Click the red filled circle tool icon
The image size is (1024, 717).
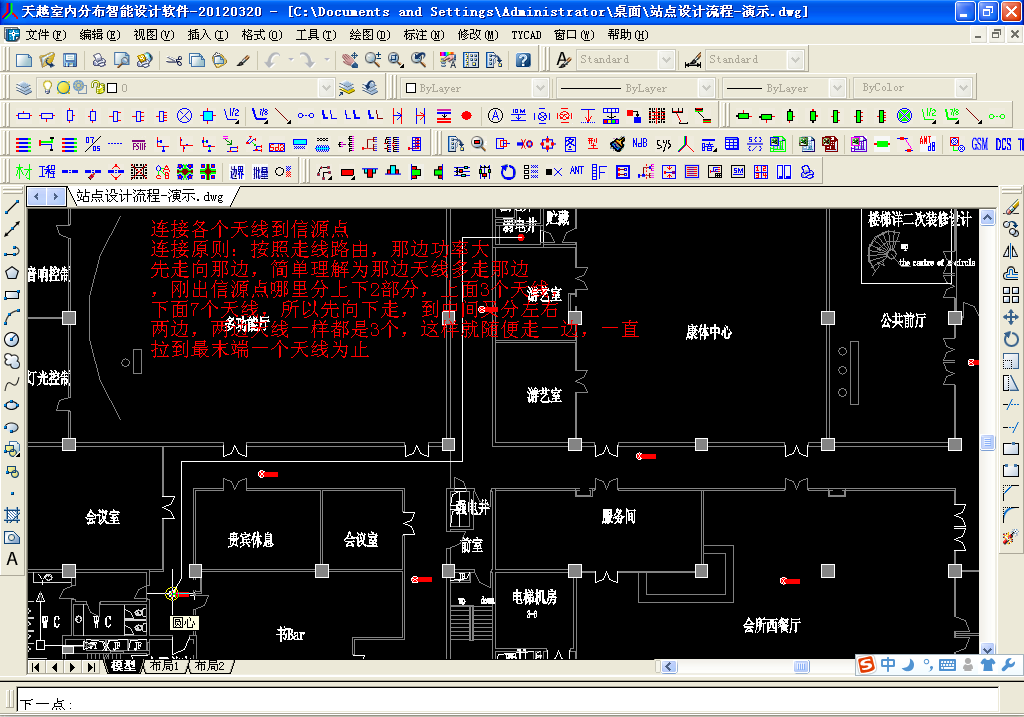click(x=466, y=116)
